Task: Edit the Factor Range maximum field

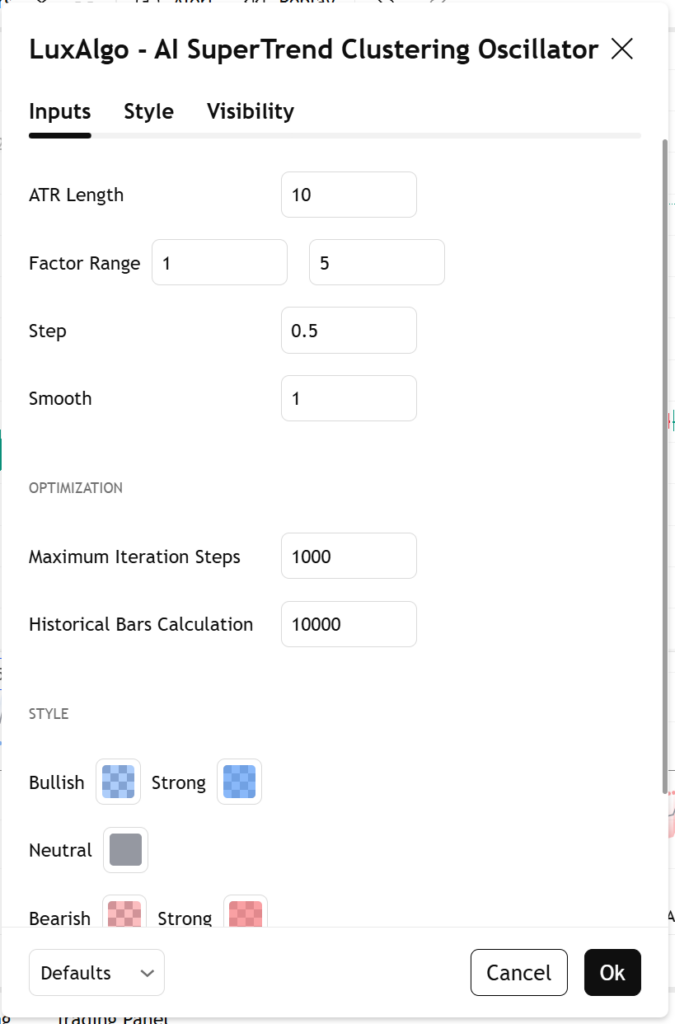Action: tap(376, 263)
